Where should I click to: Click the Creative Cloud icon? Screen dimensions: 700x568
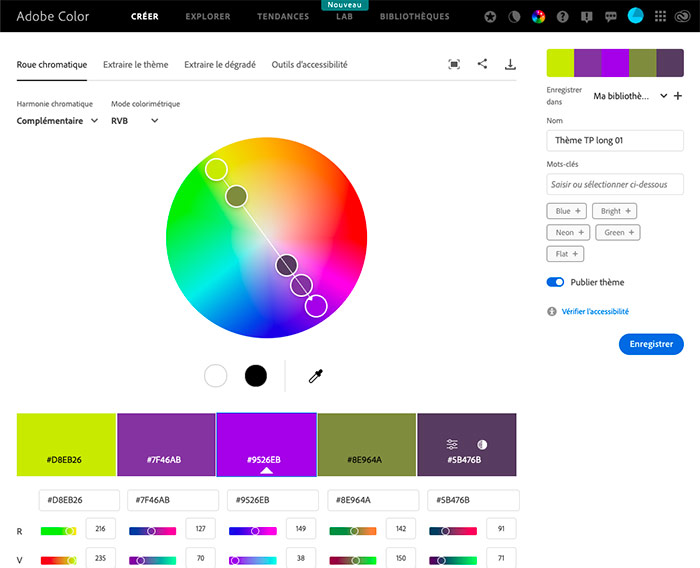(x=685, y=16)
